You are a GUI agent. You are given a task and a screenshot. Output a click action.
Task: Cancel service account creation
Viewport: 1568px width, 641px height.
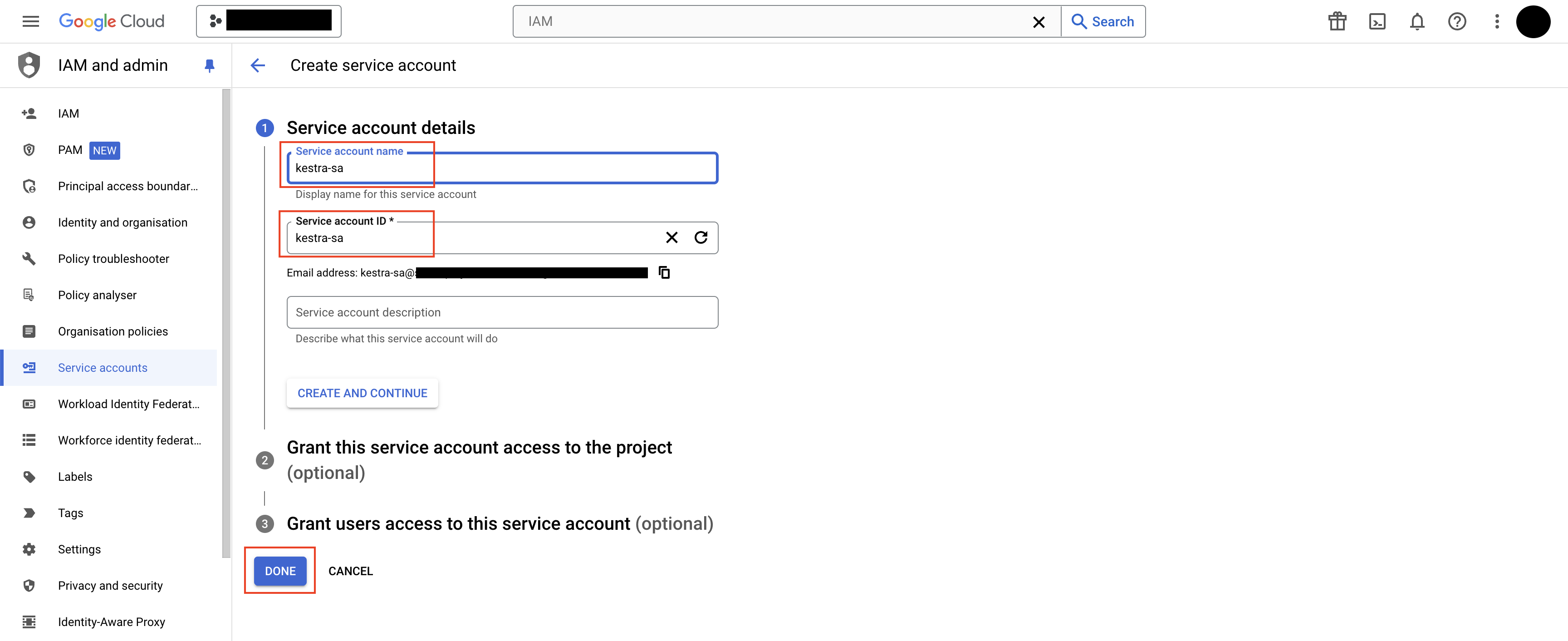(351, 571)
